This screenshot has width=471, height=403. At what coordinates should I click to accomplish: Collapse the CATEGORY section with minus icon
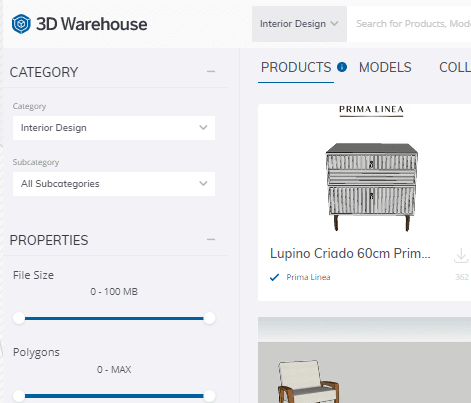coord(211,71)
